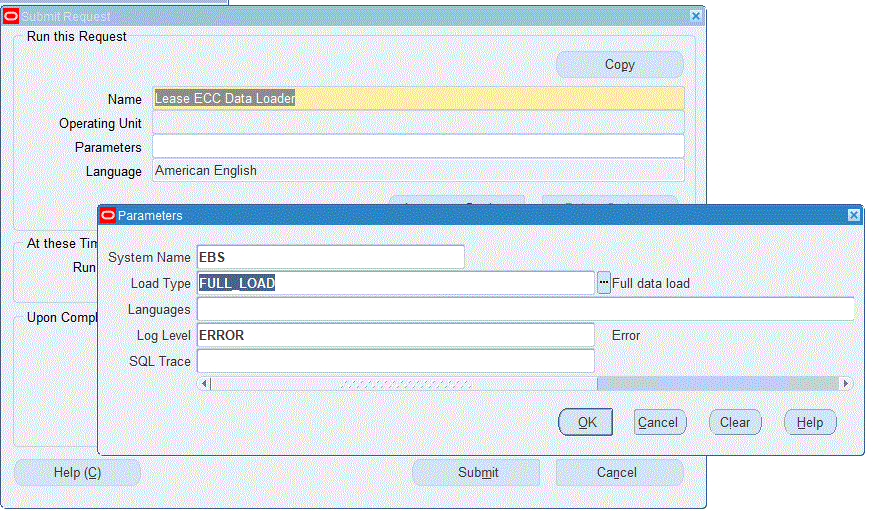873x512 pixels.
Task: Click the Oracle logo in Parameters title bar
Action: pos(108,215)
